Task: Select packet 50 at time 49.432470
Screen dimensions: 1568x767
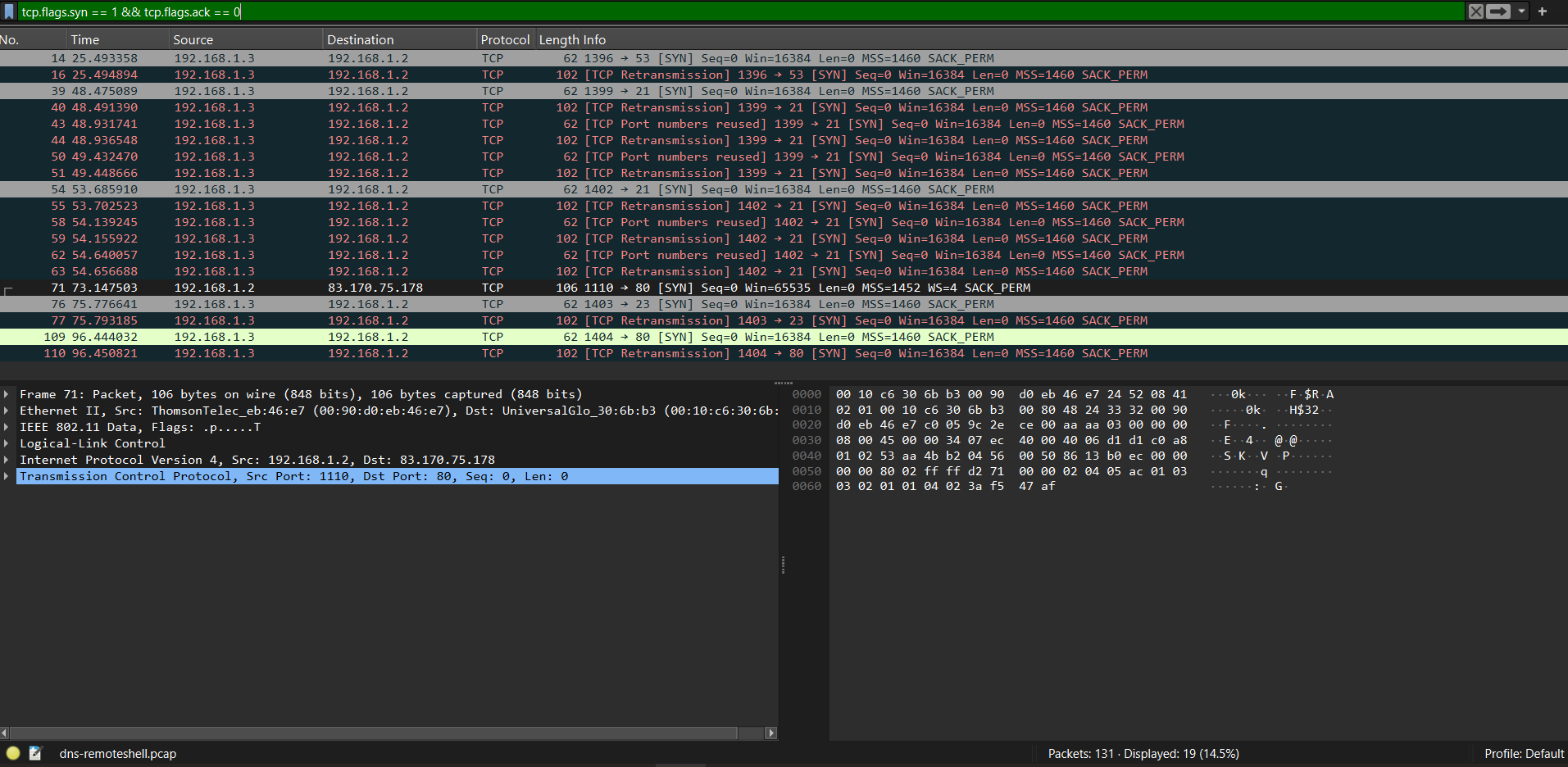Action: (x=784, y=157)
